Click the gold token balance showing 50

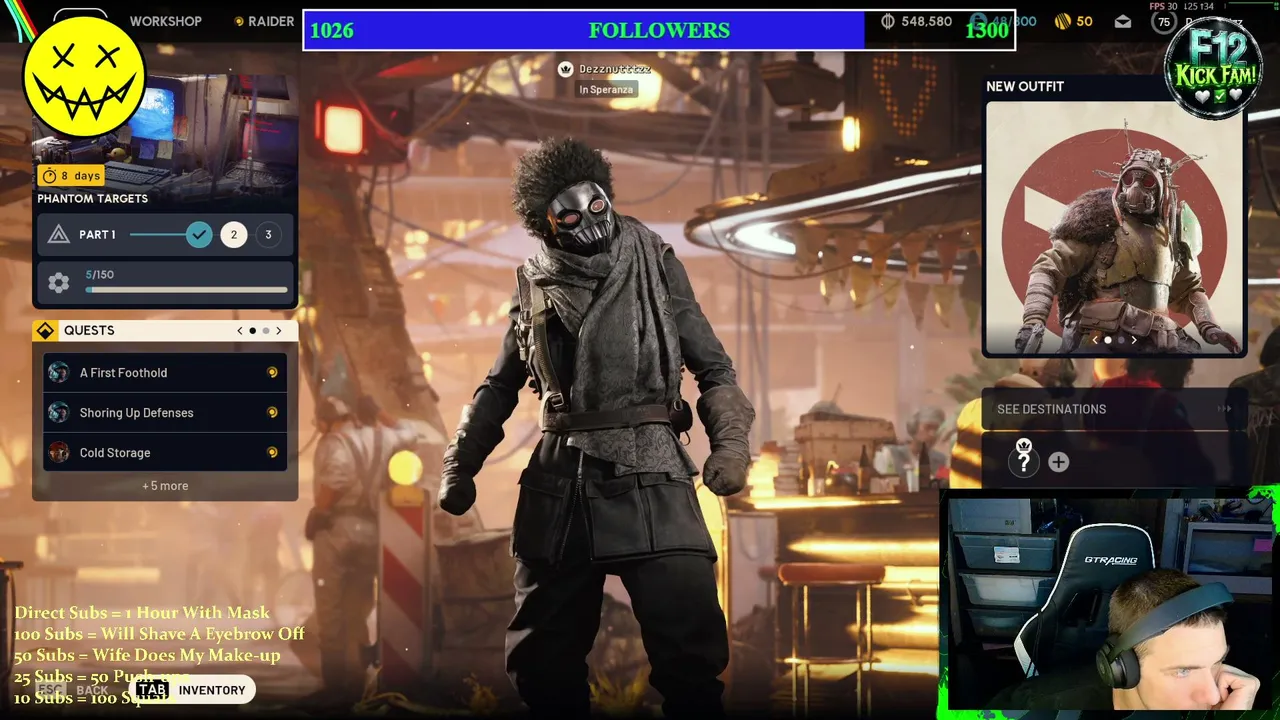[x=1074, y=21]
